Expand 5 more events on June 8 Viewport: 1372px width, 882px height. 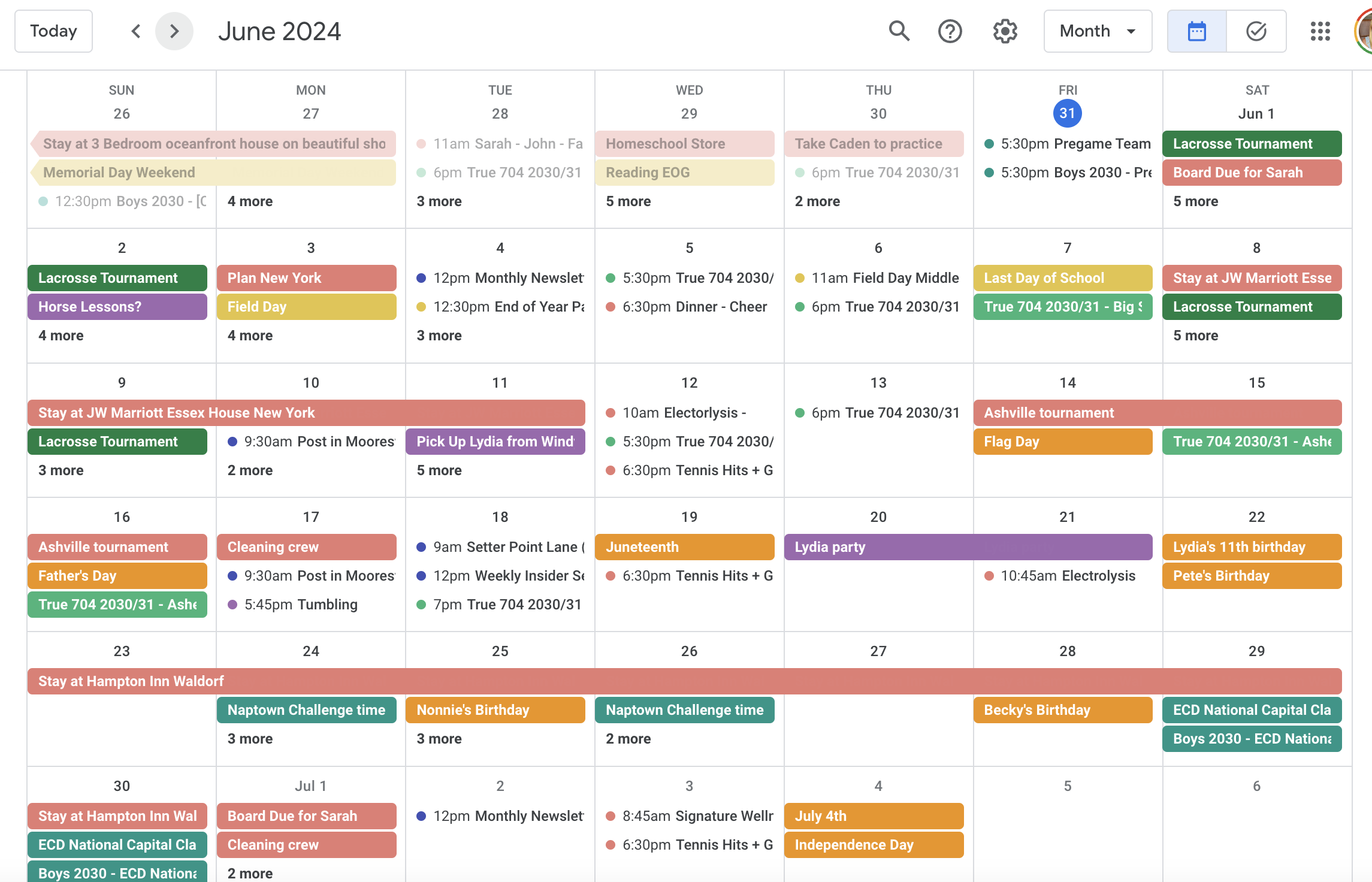tap(1197, 335)
